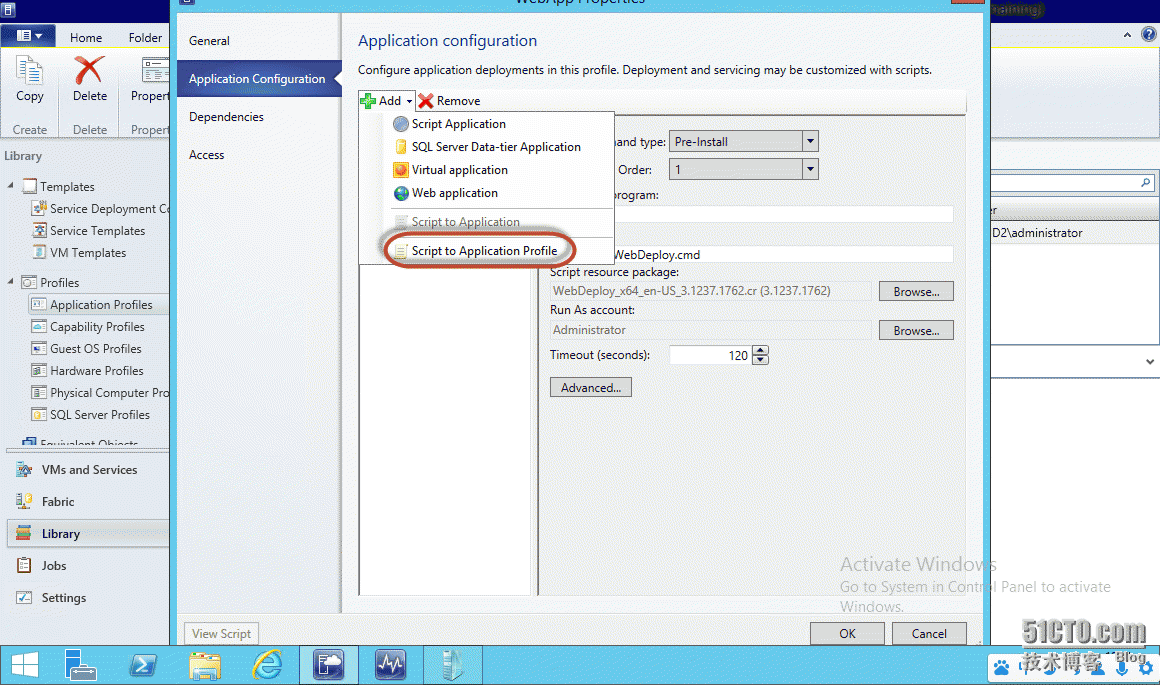Open the Order dropdown showing 1
1160x685 pixels.
[x=810, y=169]
